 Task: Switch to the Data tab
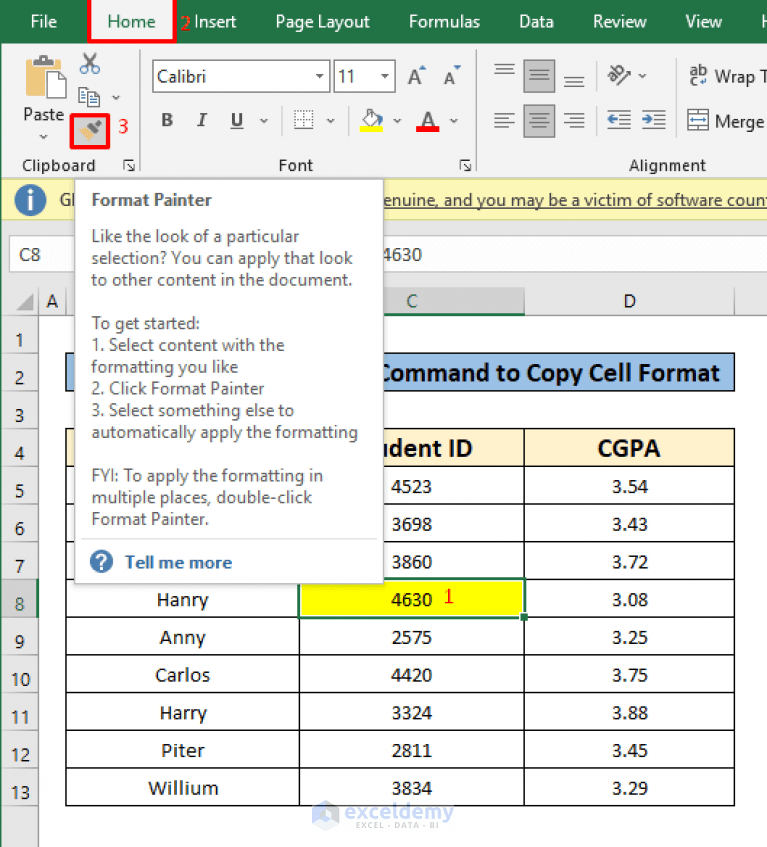(x=536, y=22)
